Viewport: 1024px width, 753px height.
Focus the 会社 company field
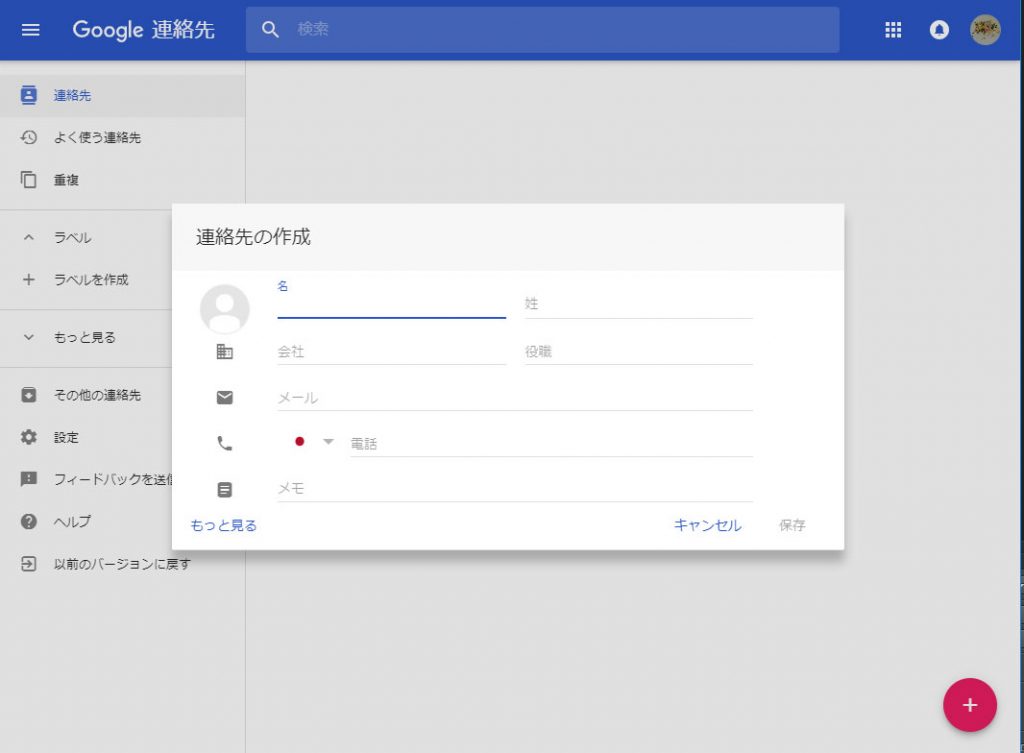tap(391, 351)
